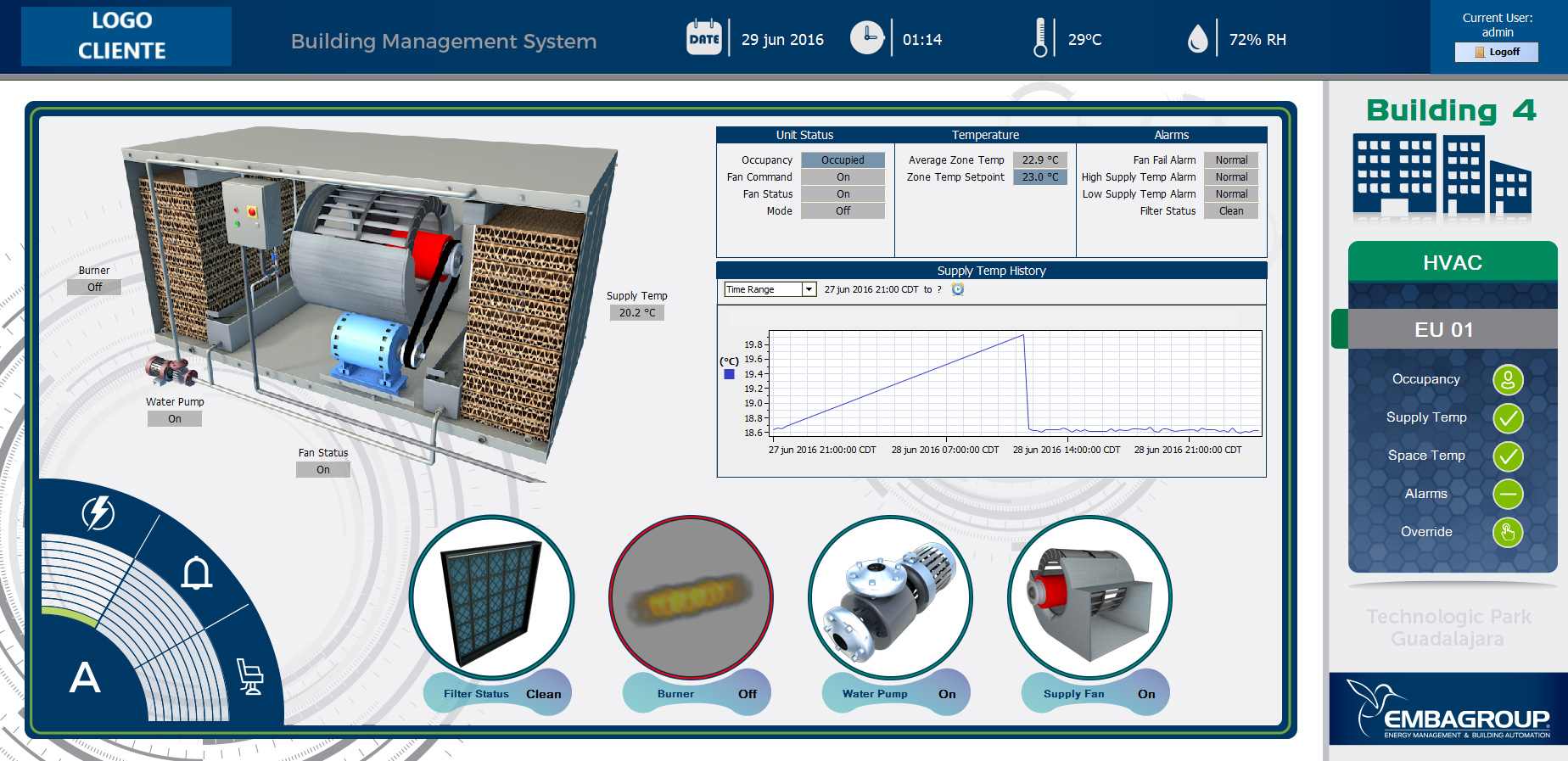The image size is (1568, 761).
Task: Click the Filter Status Clean pill
Action: coord(498,693)
